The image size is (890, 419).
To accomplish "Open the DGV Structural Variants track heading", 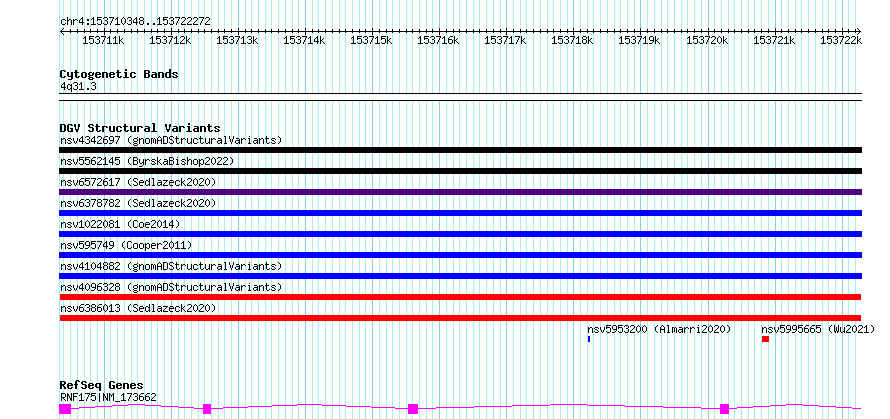I will (x=140, y=128).
